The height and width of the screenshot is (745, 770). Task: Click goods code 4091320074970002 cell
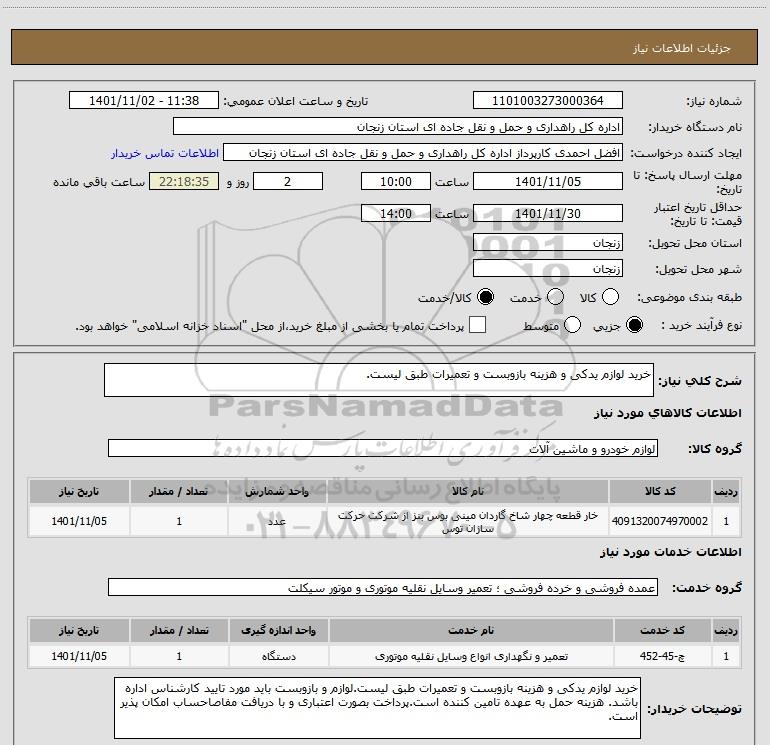click(660, 521)
